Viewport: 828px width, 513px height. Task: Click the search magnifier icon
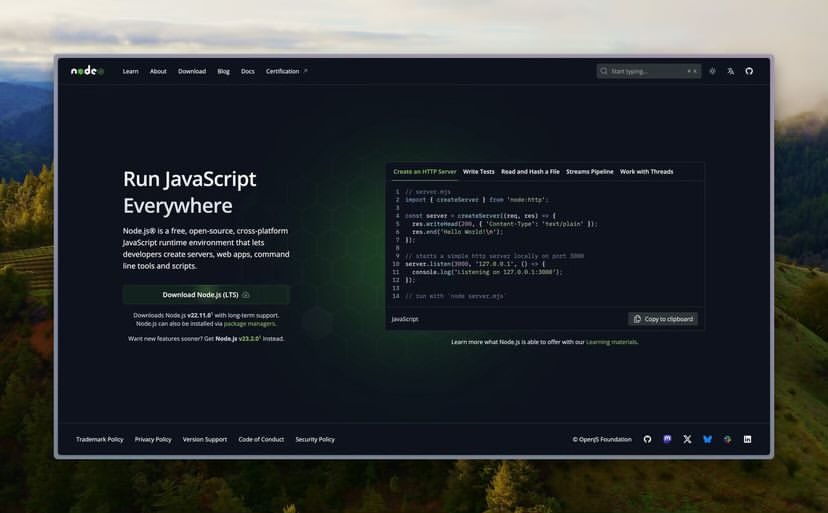pyautogui.click(x=604, y=71)
